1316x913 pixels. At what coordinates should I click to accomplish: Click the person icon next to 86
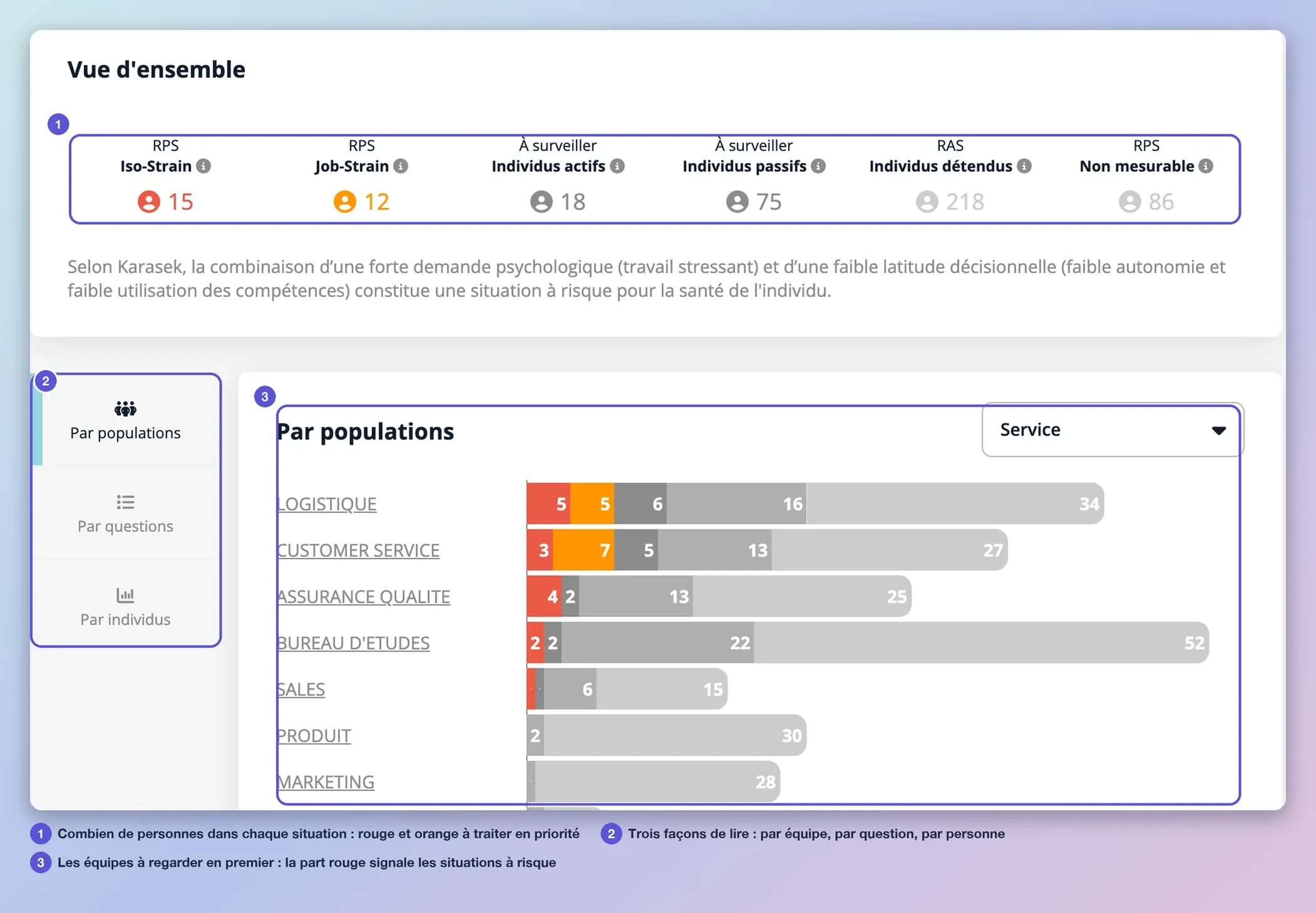point(1130,202)
